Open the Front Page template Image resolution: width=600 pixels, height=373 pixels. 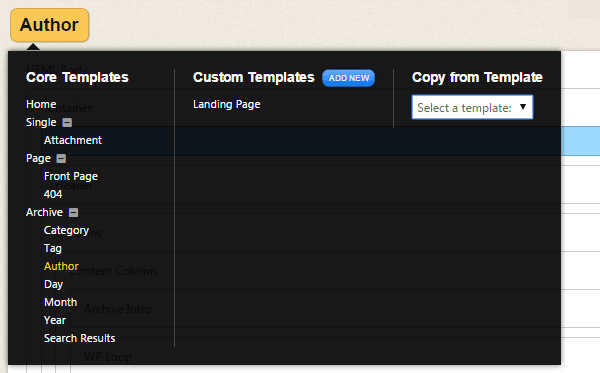71,176
